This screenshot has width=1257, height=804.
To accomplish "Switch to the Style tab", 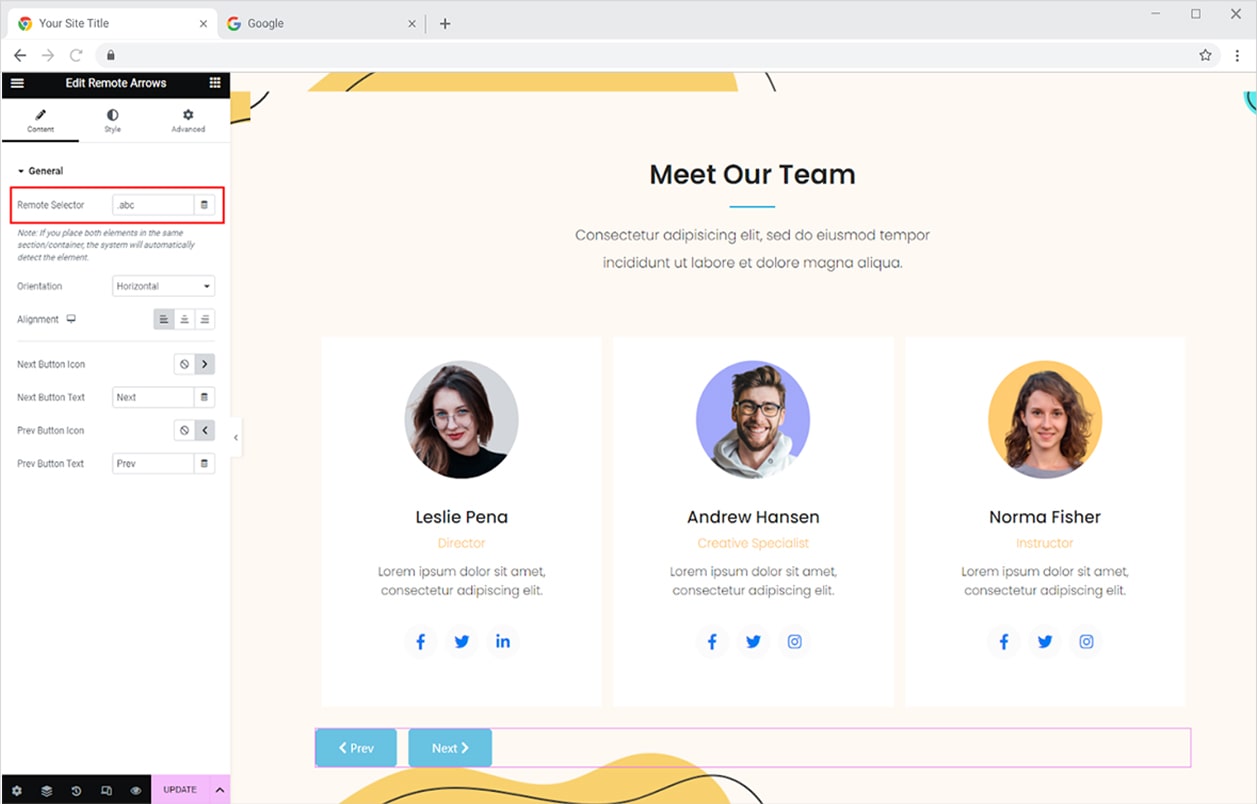I will coord(112,121).
